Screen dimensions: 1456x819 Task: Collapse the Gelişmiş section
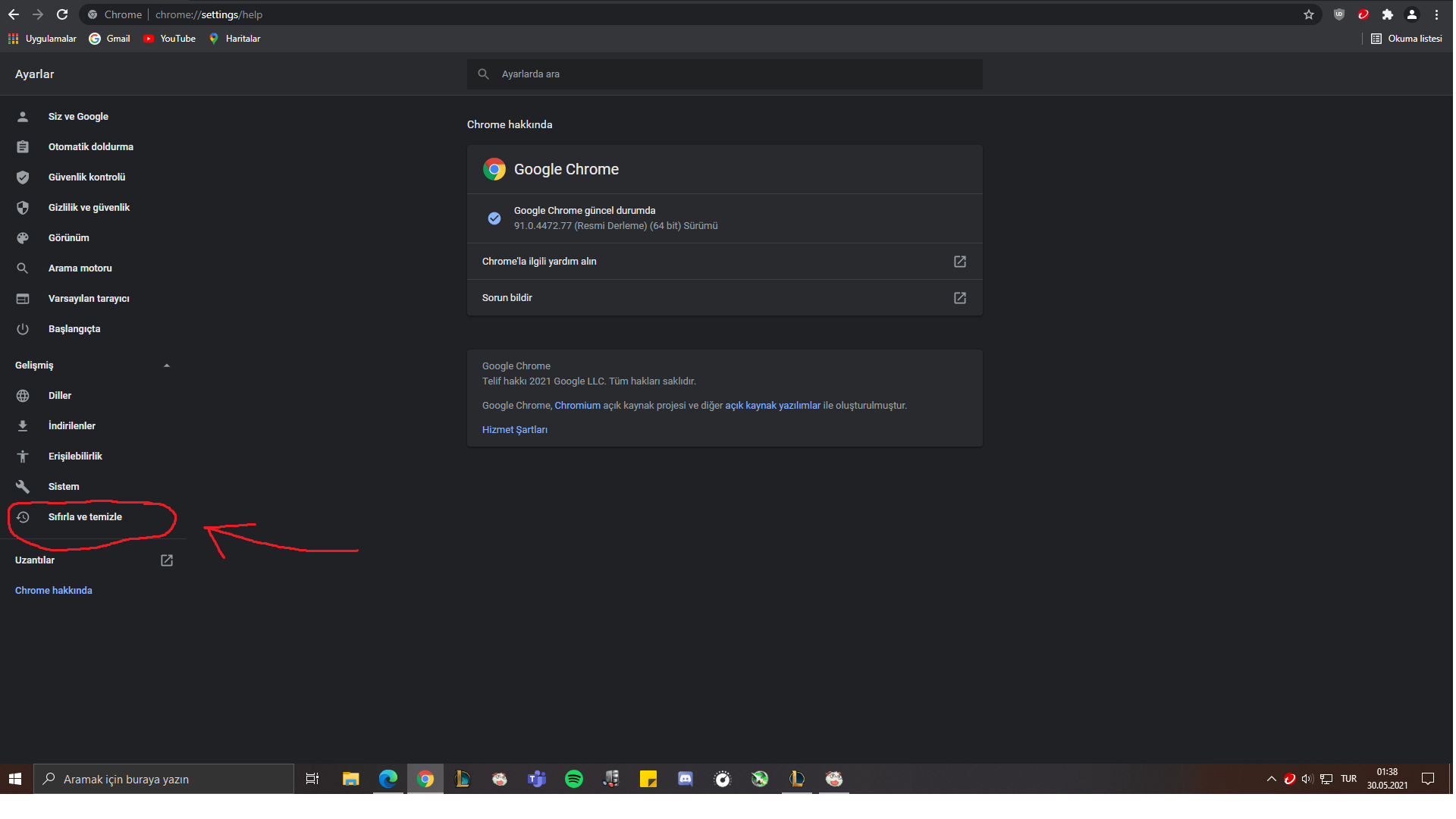click(167, 366)
